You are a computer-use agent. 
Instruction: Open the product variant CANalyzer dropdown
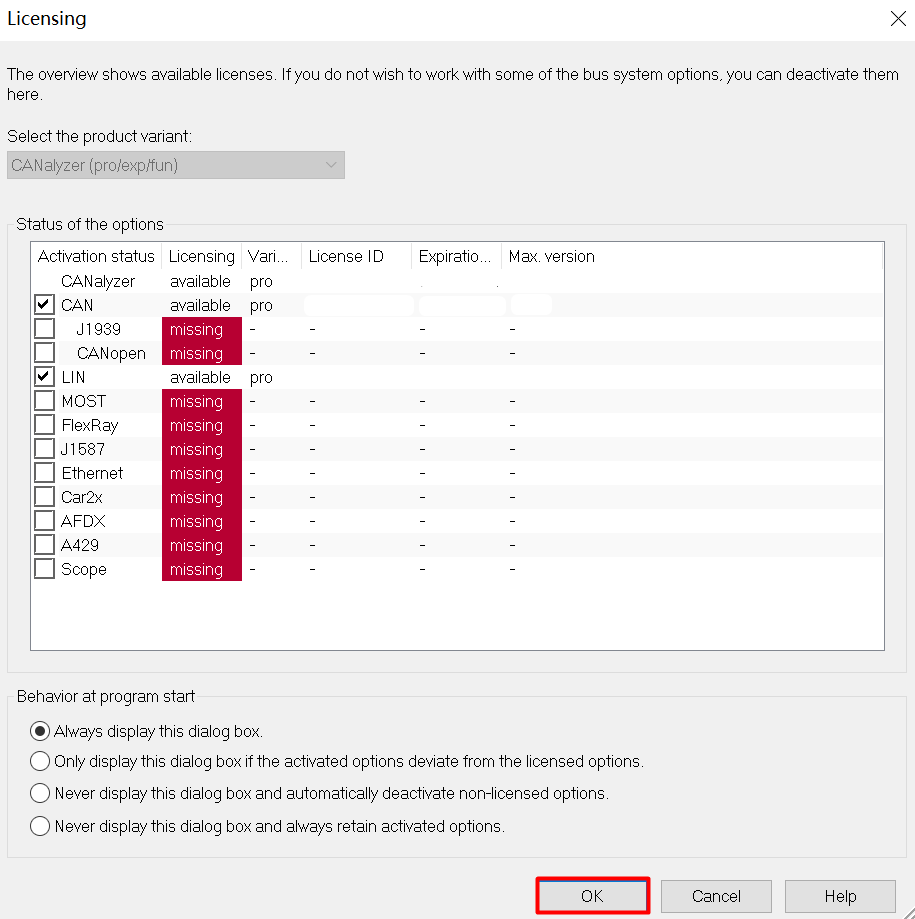point(176,165)
